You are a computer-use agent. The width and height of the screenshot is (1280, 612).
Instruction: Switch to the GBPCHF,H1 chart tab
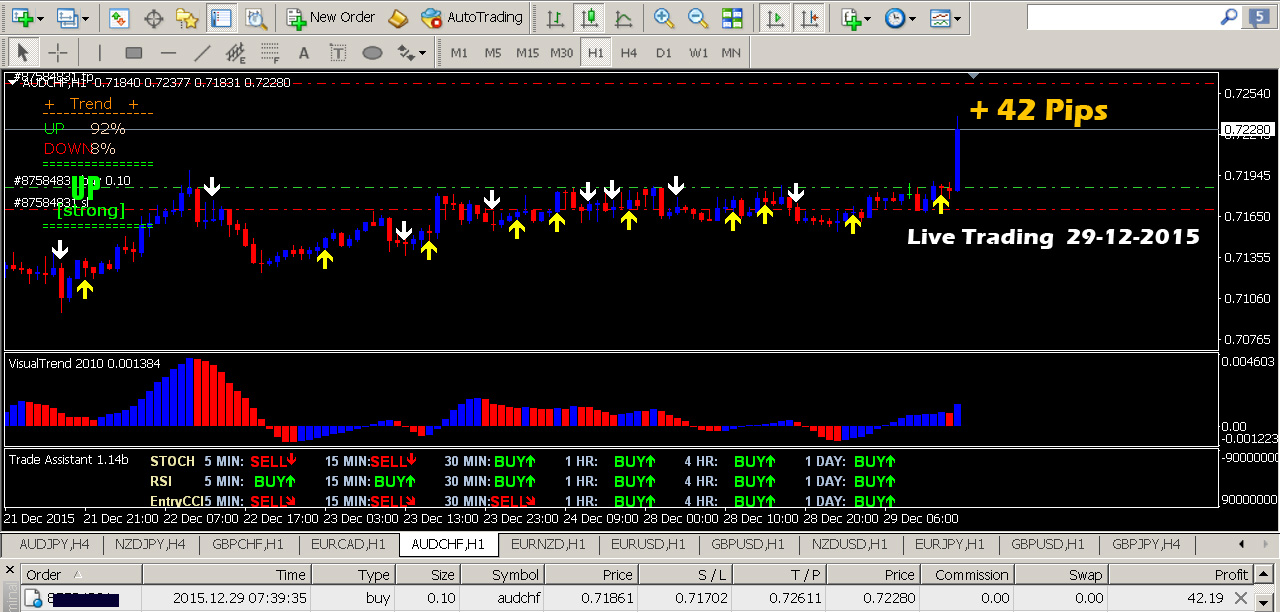249,545
